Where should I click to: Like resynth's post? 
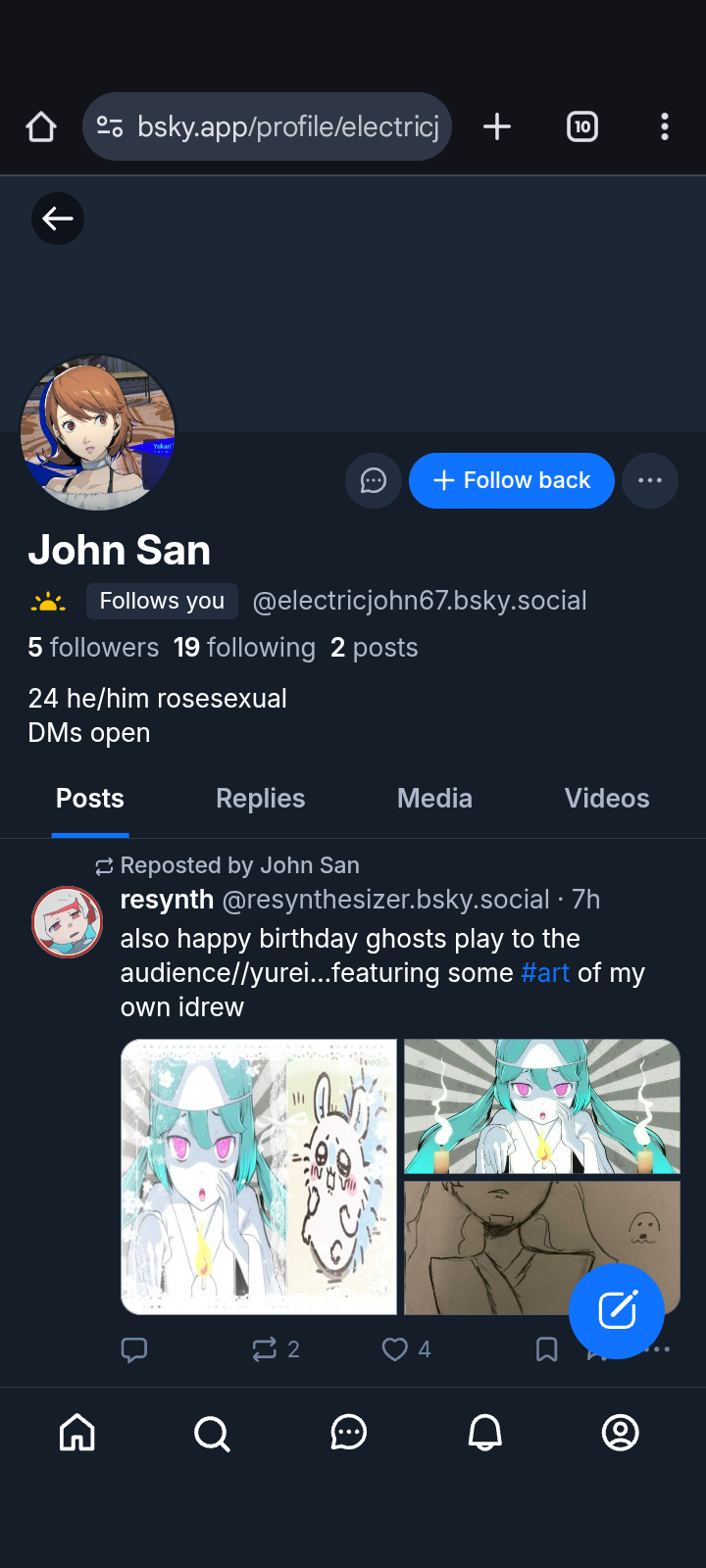pyautogui.click(x=395, y=1349)
